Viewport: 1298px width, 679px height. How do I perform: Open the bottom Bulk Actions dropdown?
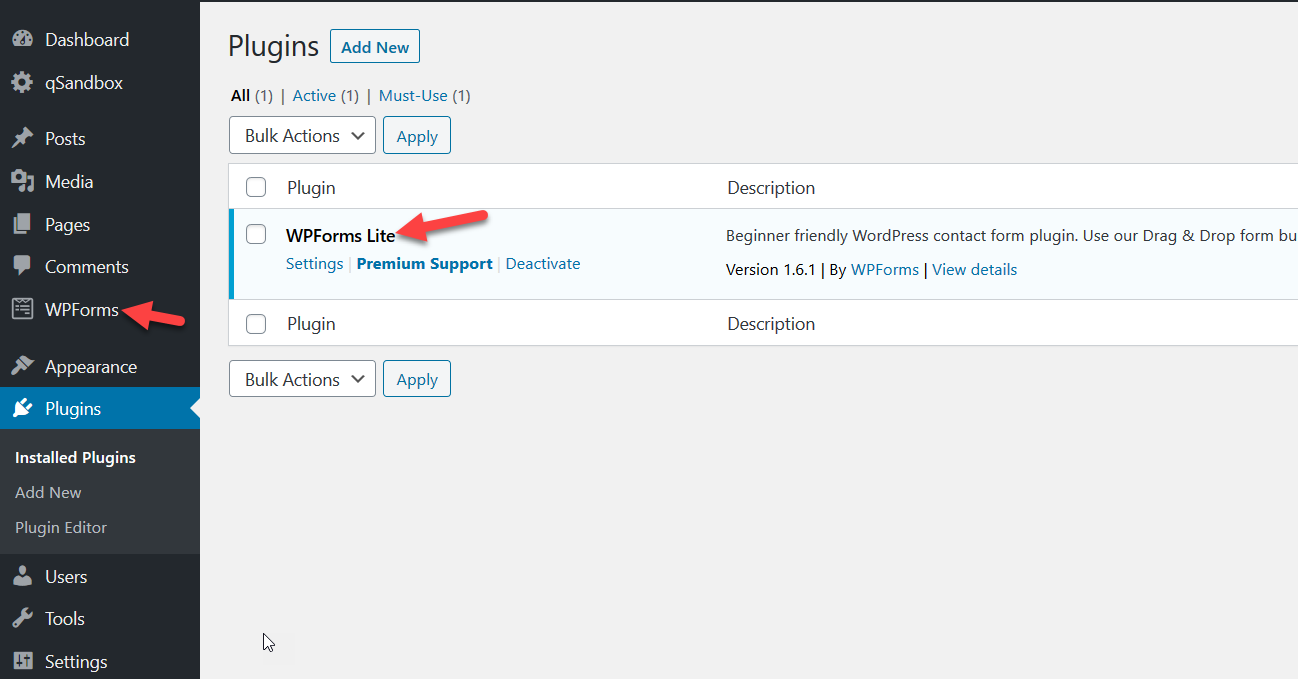click(x=302, y=380)
